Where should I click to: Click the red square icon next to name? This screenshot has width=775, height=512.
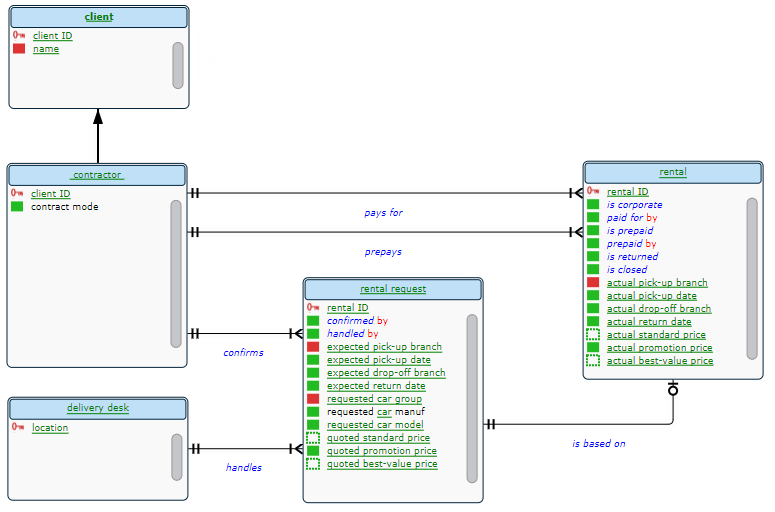click(19, 49)
